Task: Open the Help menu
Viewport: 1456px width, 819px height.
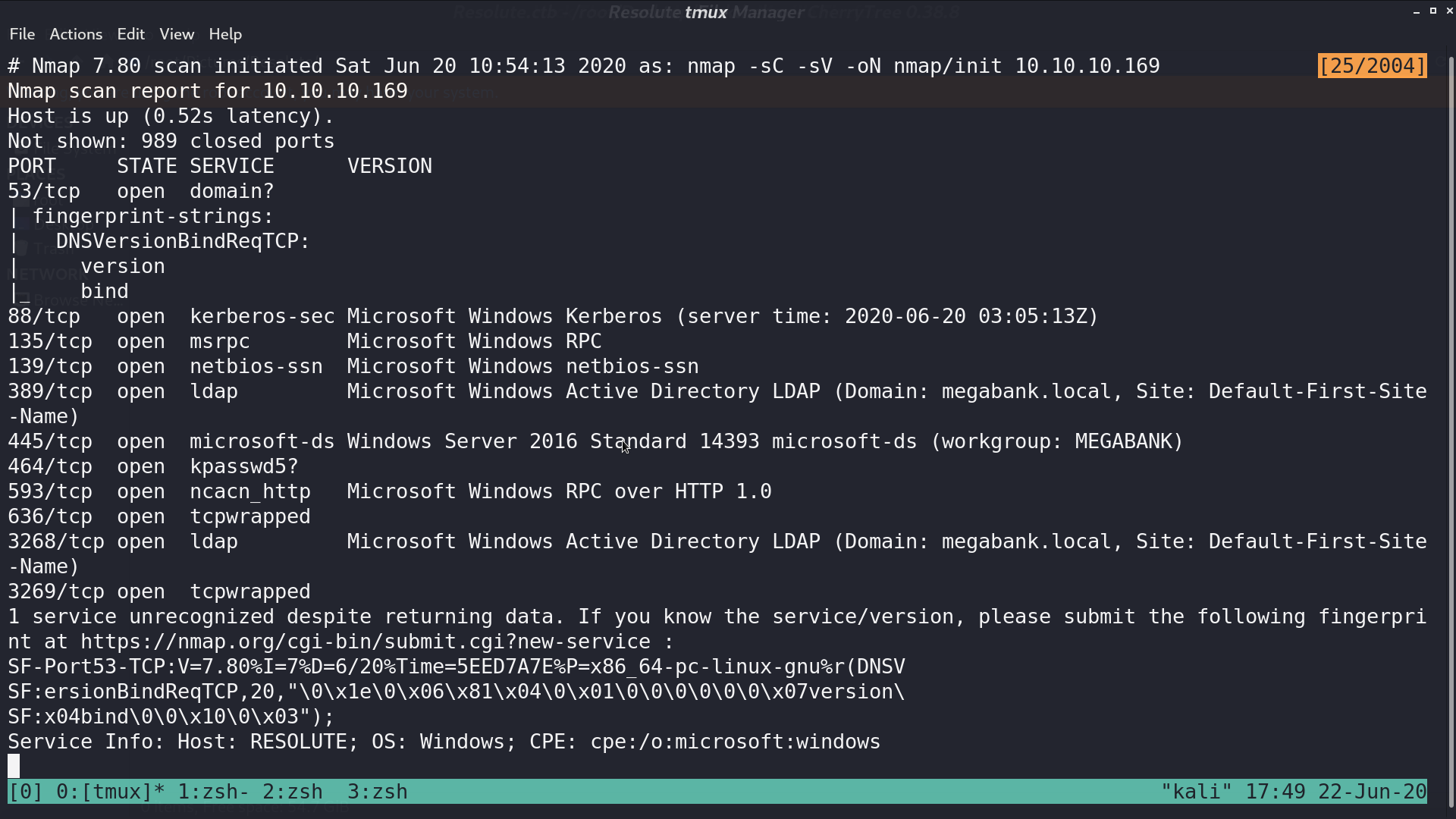Action: tap(225, 34)
